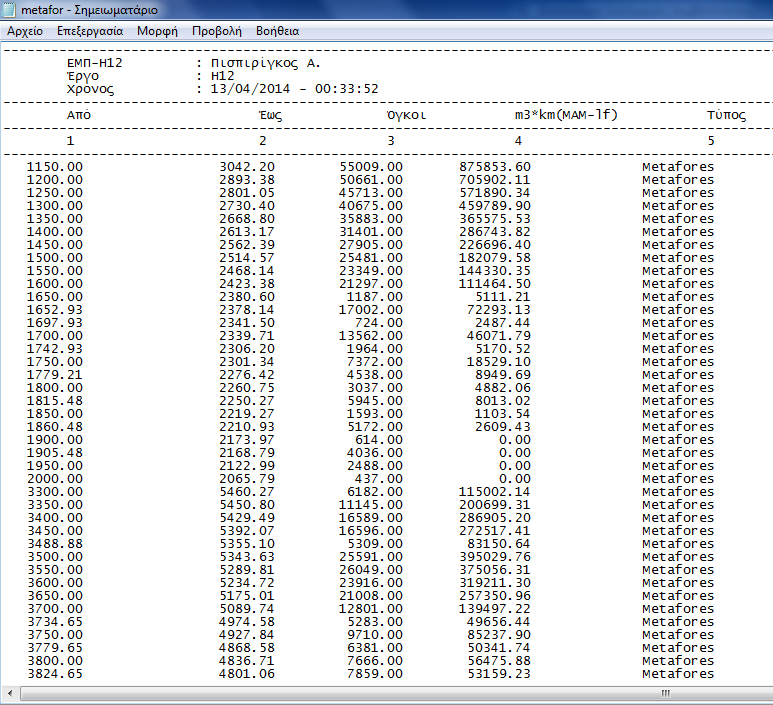Click the value 18529.10
This screenshot has height=705, width=773.
(499, 361)
